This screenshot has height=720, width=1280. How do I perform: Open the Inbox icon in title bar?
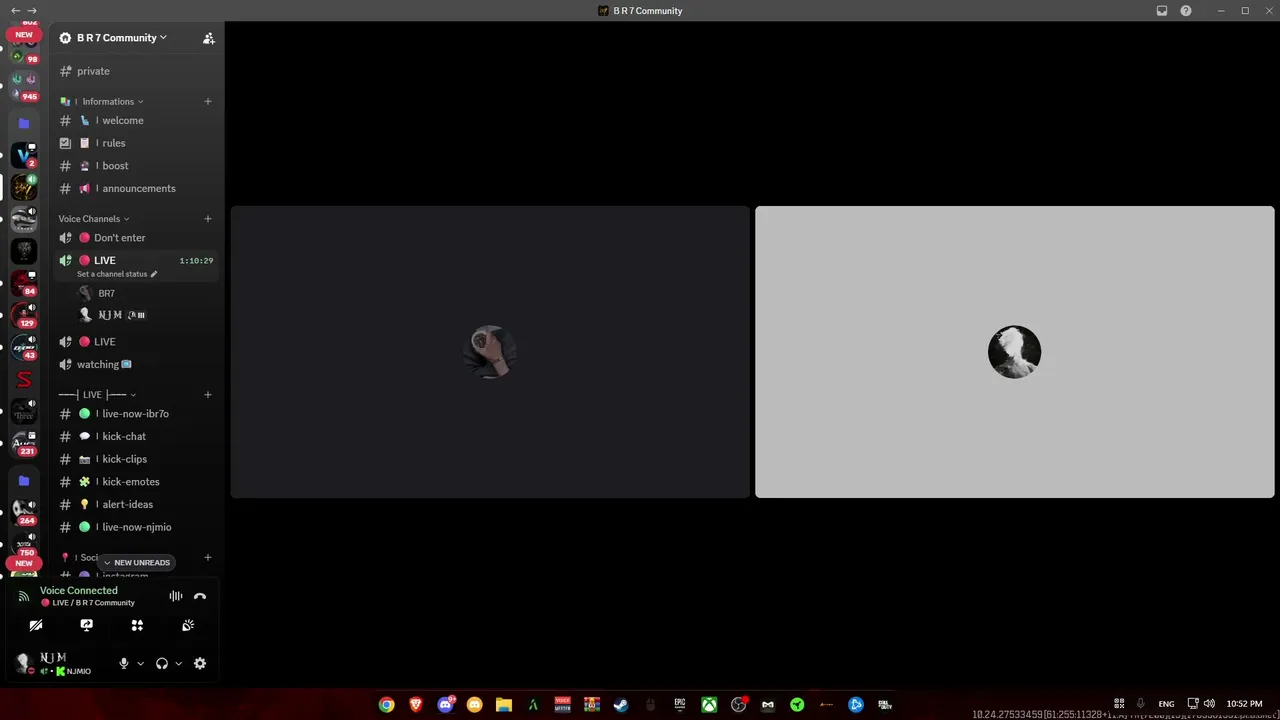(1162, 10)
